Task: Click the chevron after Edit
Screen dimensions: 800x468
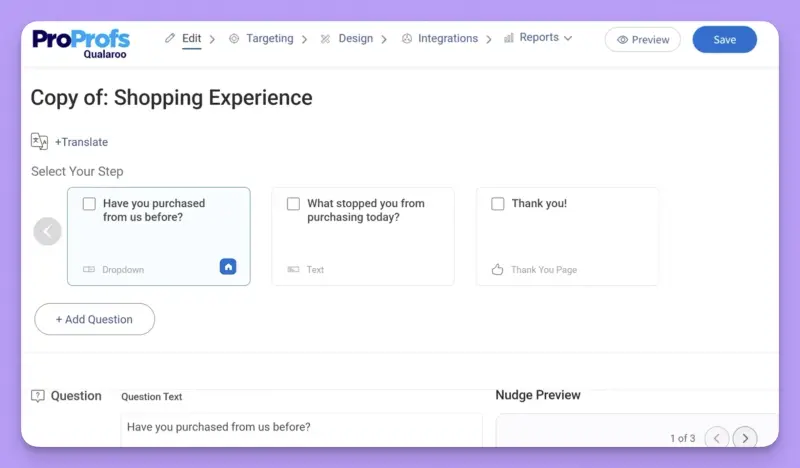Action: click(x=212, y=39)
